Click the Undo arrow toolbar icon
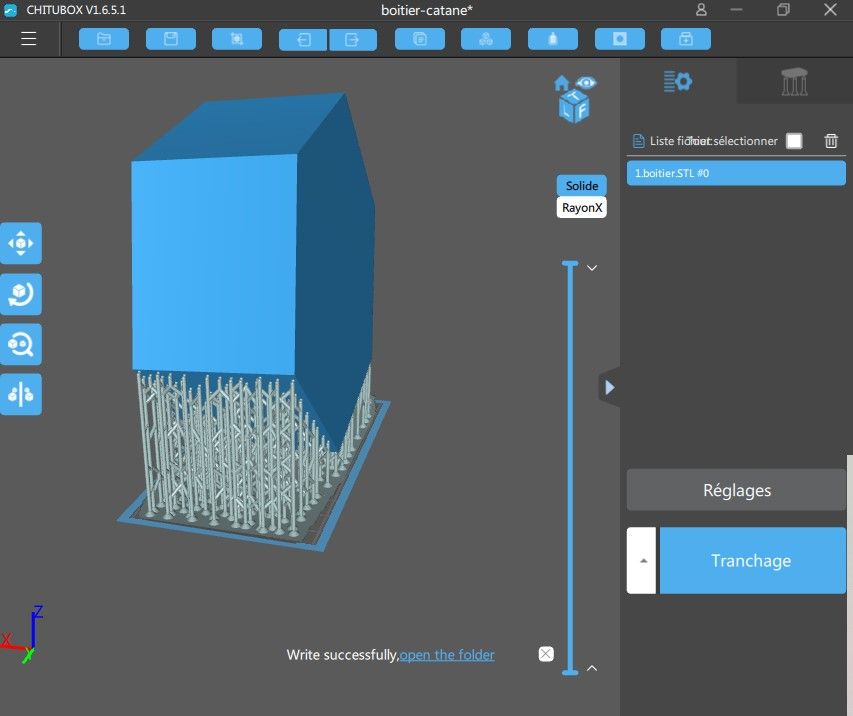This screenshot has height=716, width=853. (303, 40)
